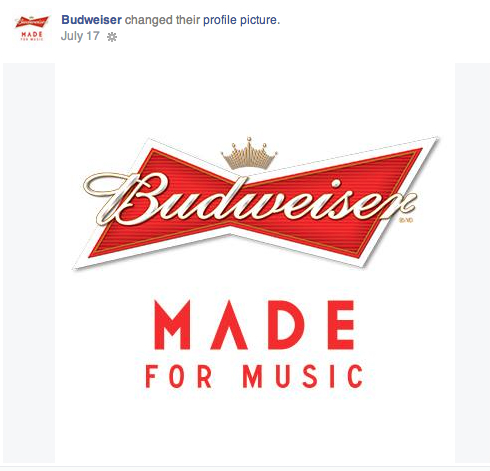The height and width of the screenshot is (471, 490).
Task: Click blank white area below FOR MUSIC
Action: pyautogui.click(x=254, y=428)
